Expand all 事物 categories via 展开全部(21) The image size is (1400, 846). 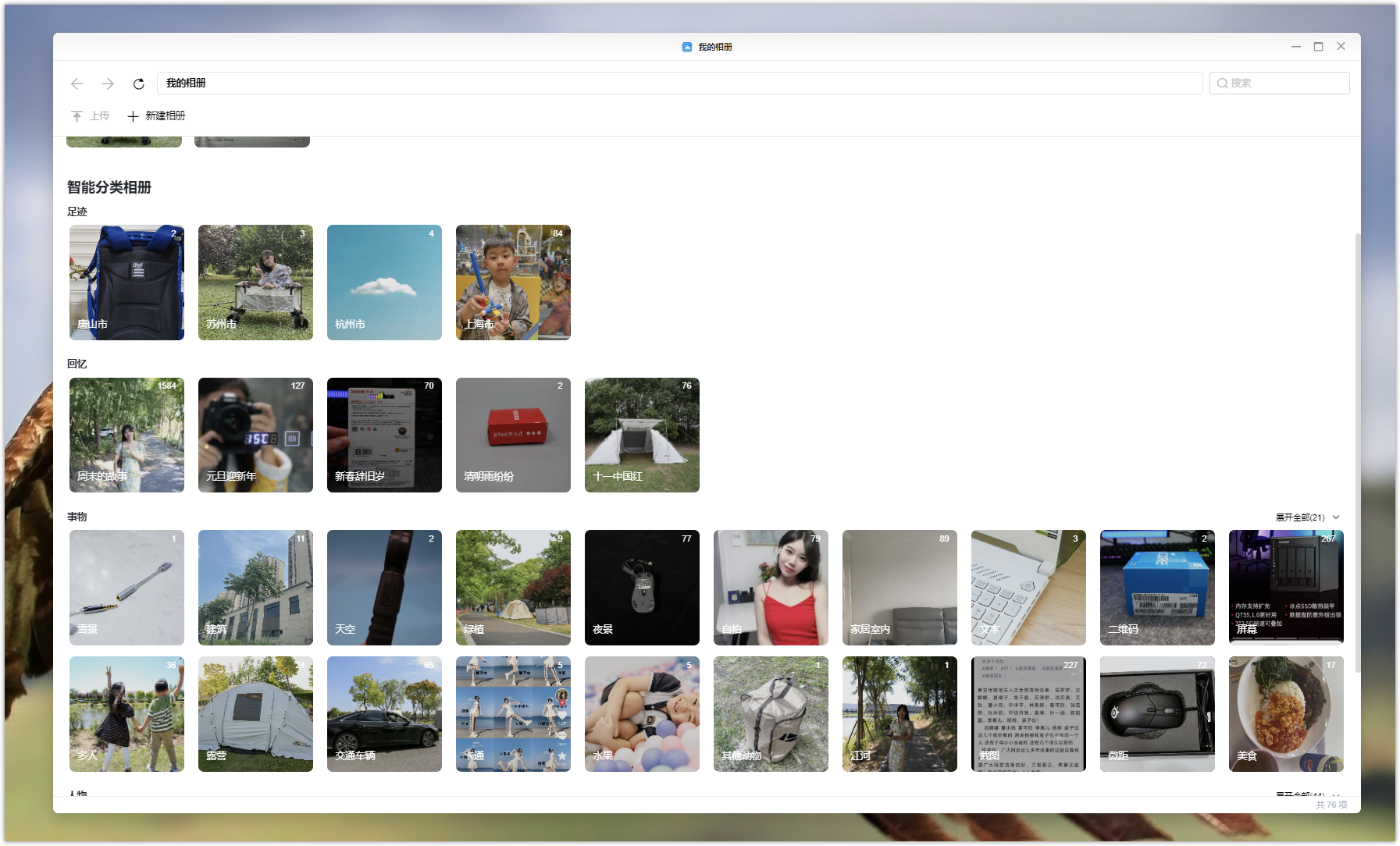point(1307,517)
